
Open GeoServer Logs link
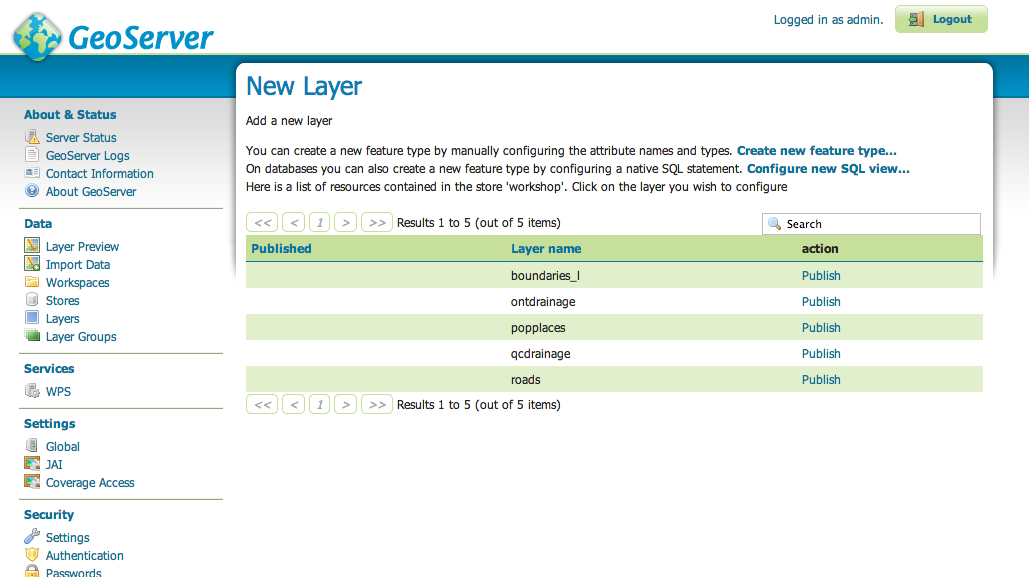click(x=87, y=156)
